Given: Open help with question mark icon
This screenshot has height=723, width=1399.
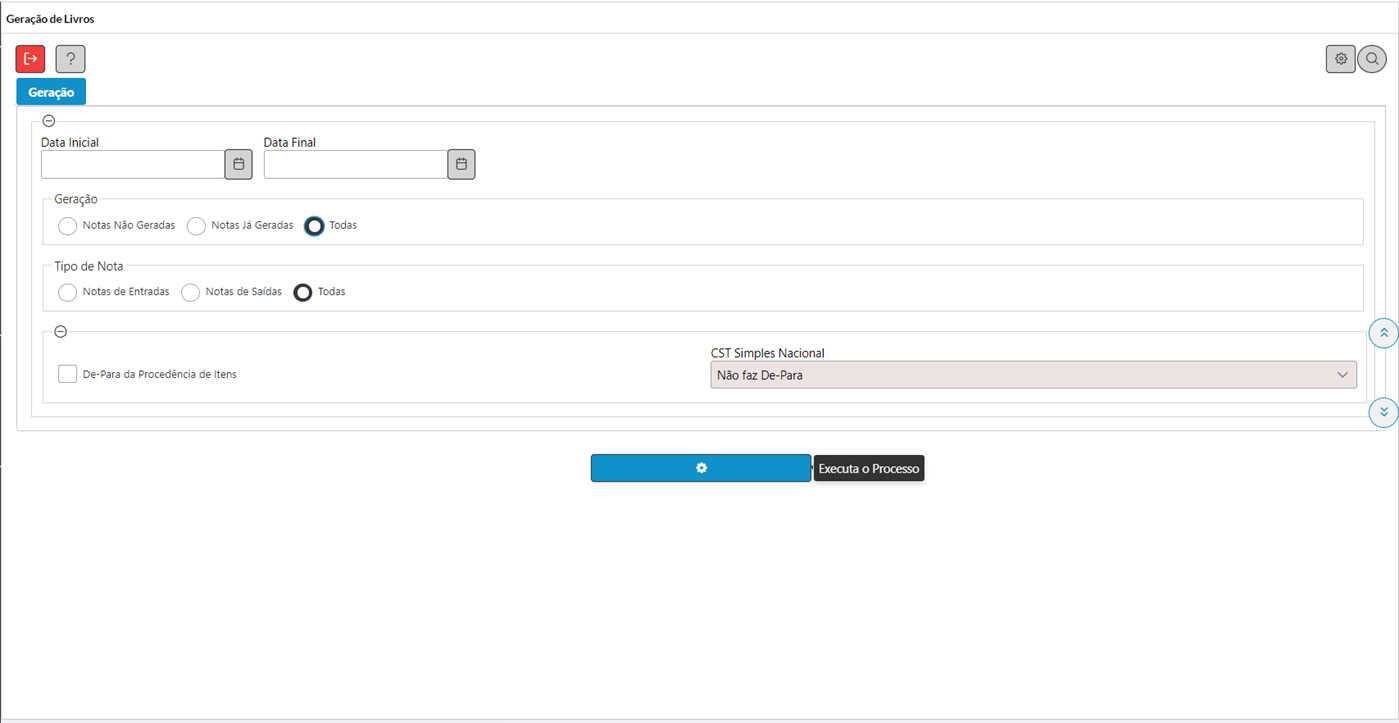Looking at the screenshot, I should (70, 59).
